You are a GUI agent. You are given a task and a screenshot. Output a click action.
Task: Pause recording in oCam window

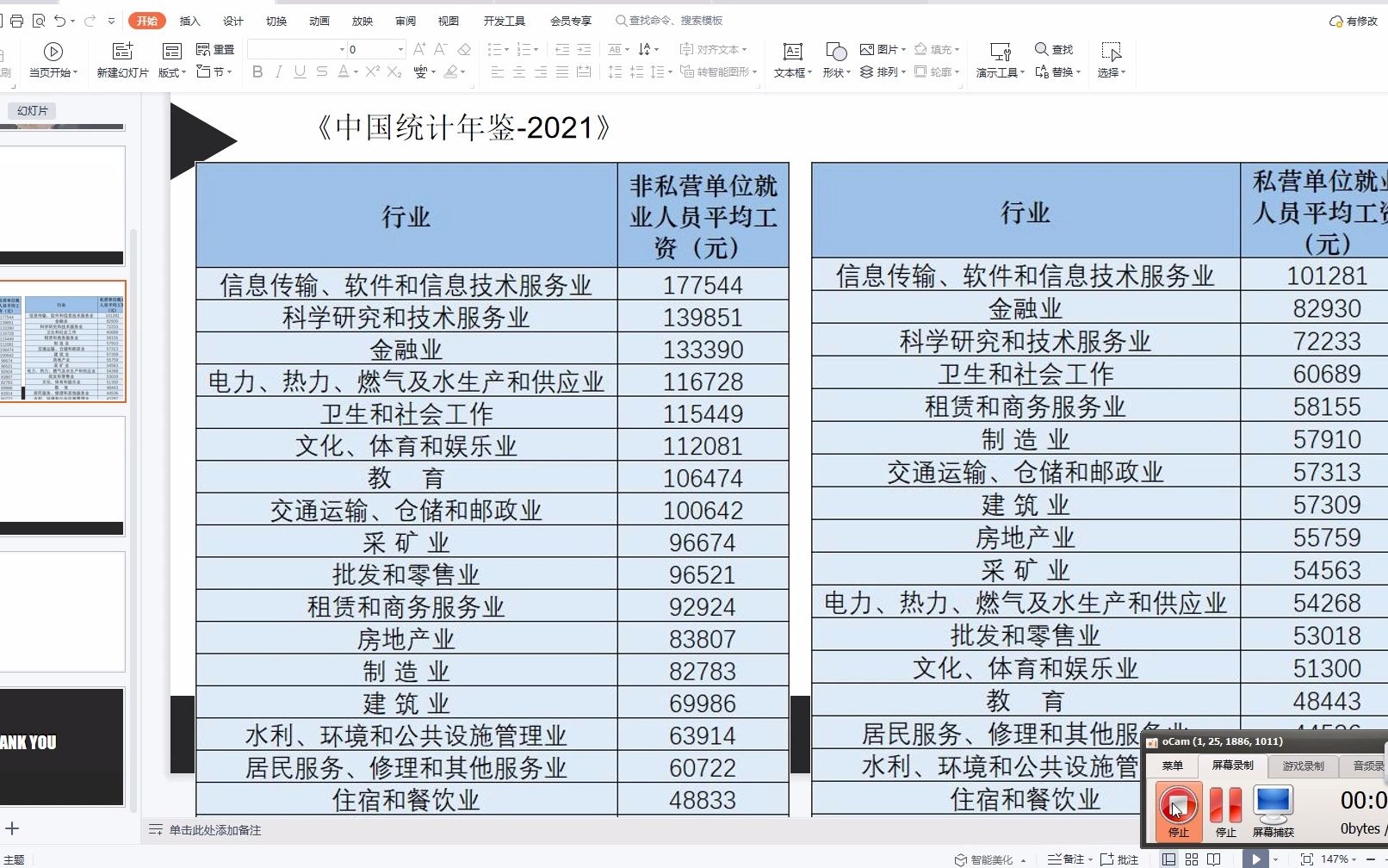(x=1226, y=811)
